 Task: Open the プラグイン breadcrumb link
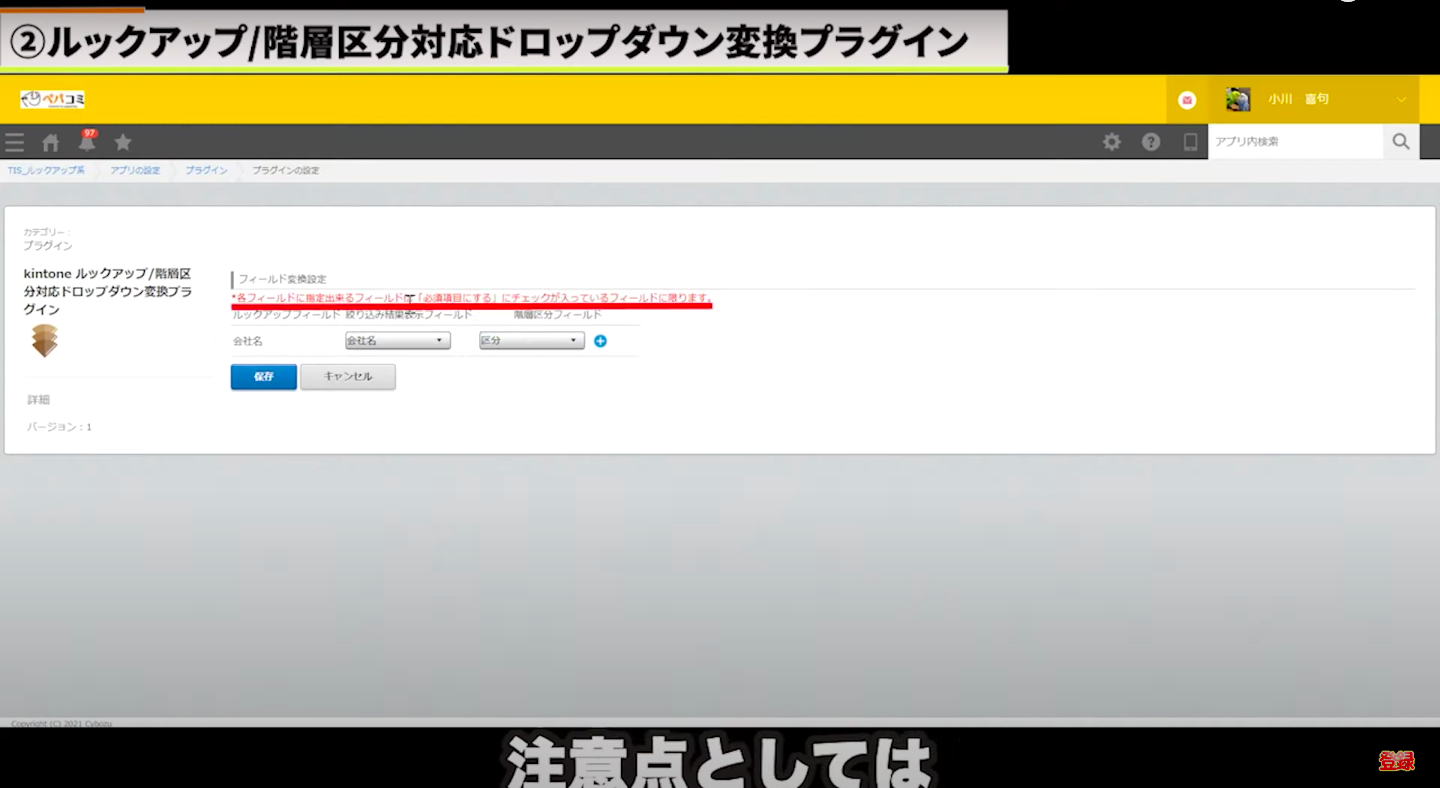pyautogui.click(x=206, y=171)
